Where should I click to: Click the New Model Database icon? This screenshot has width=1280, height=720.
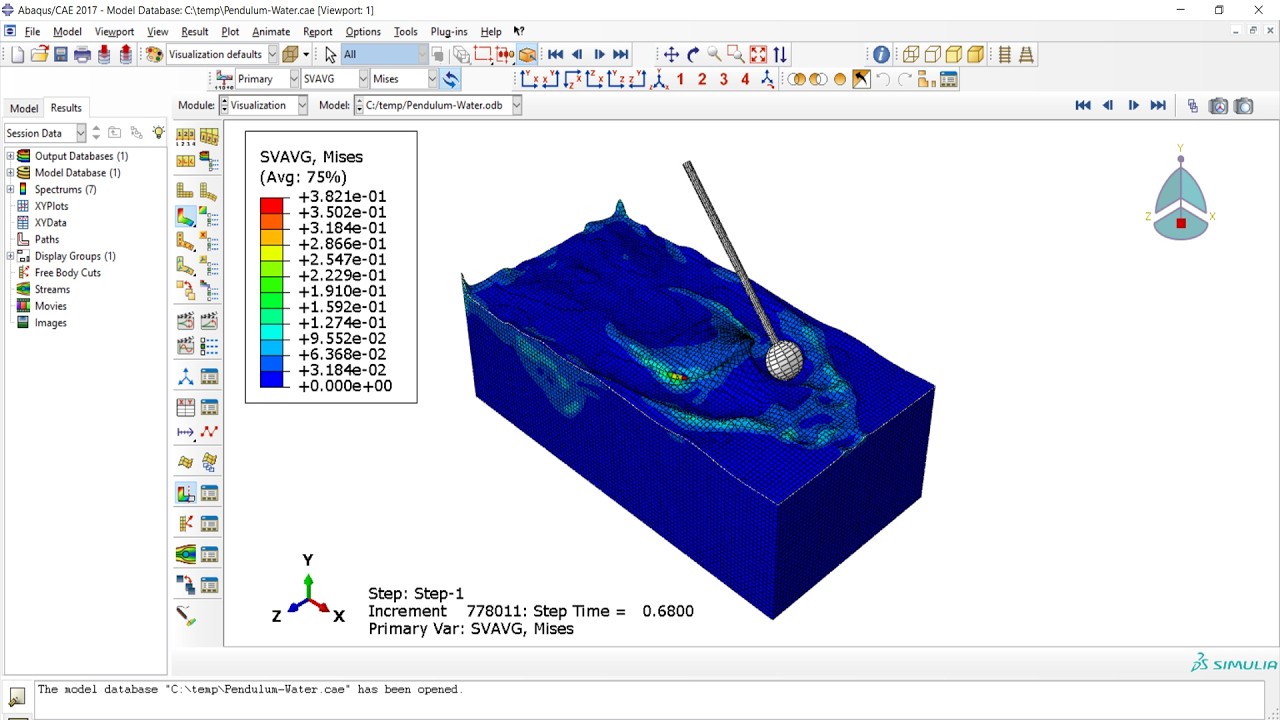point(17,55)
